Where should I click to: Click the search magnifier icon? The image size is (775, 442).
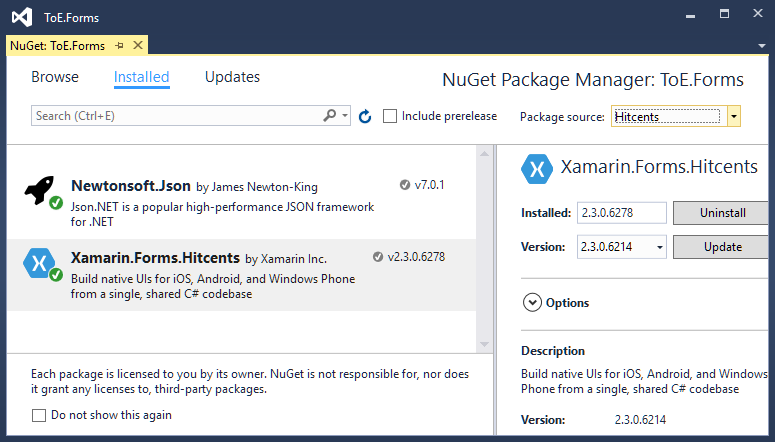pyautogui.click(x=330, y=116)
